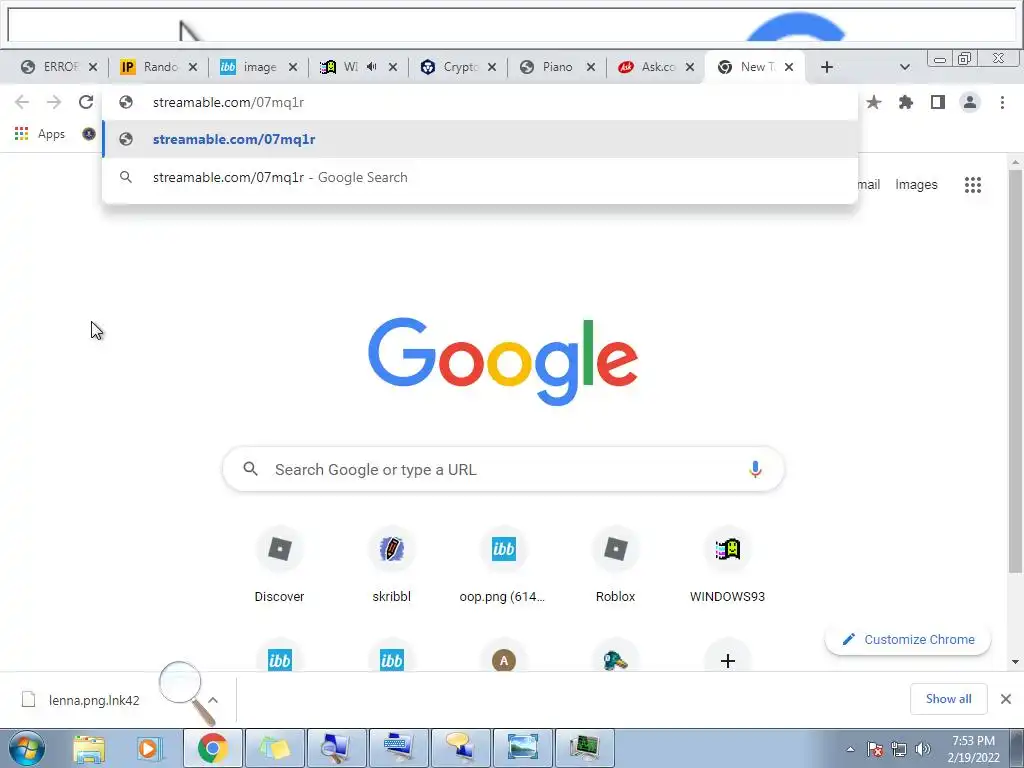The height and width of the screenshot is (768, 1024).
Task: Open a new tab with plus button
Action: [826, 67]
